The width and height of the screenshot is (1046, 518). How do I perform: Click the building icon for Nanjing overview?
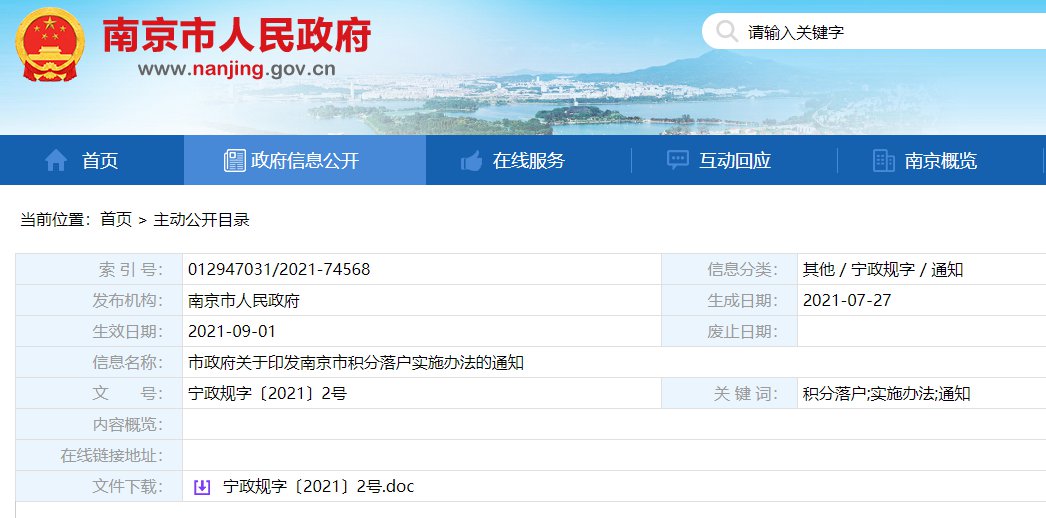coord(883,160)
